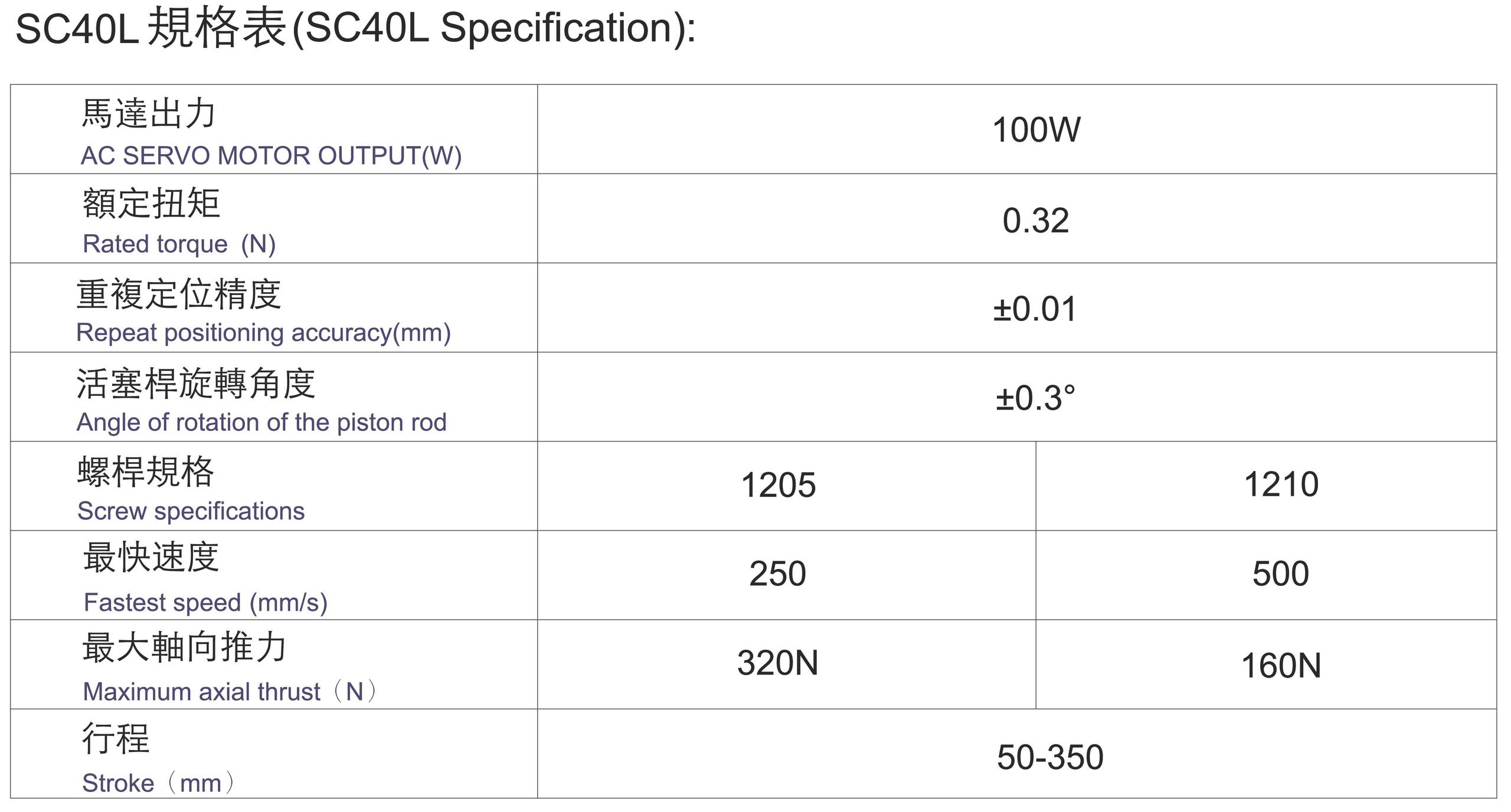Click the SC40L Specification title text
This screenshot has width=1511, height=812.
click(355, 28)
